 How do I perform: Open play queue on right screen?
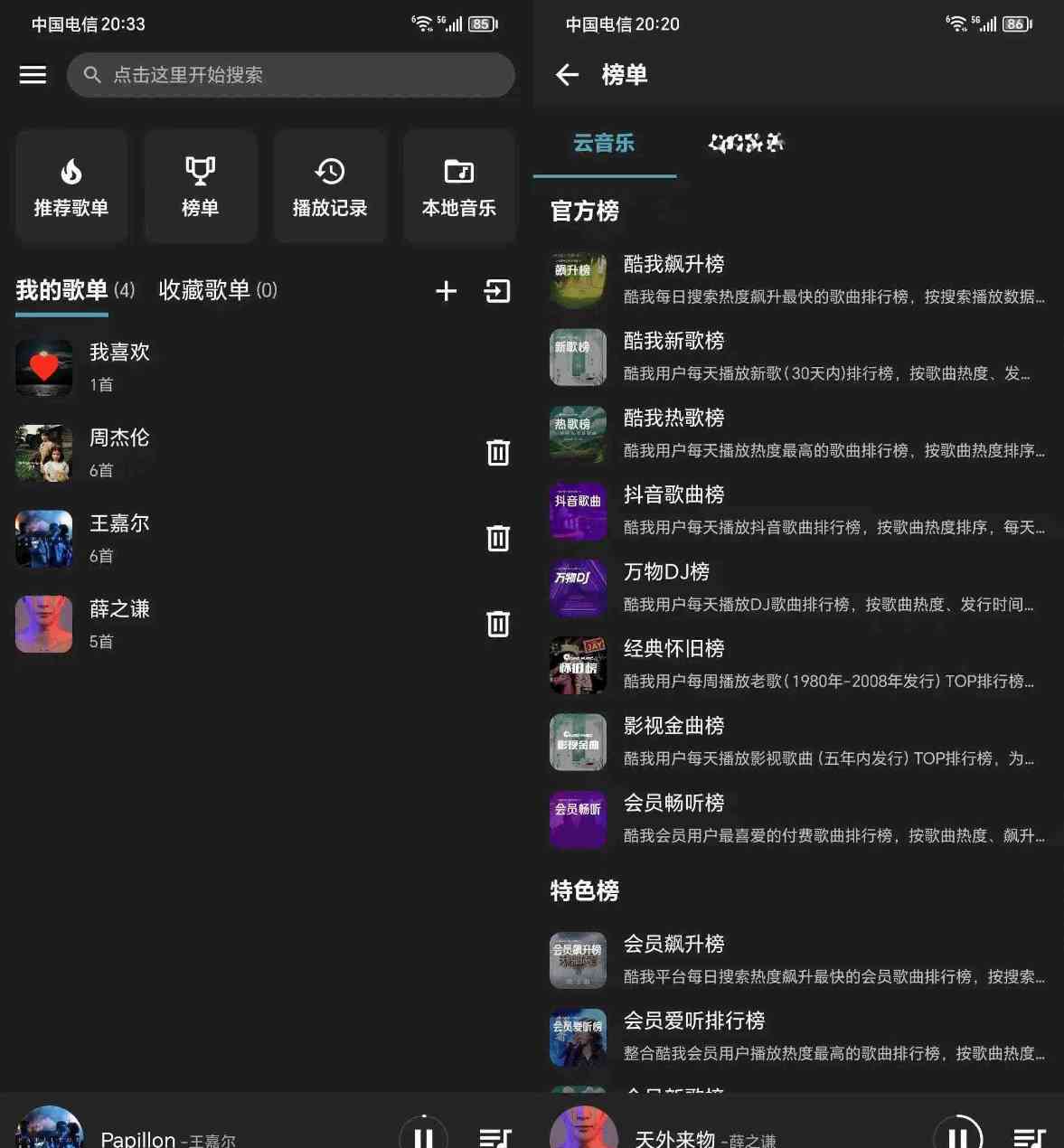(x=1030, y=1139)
